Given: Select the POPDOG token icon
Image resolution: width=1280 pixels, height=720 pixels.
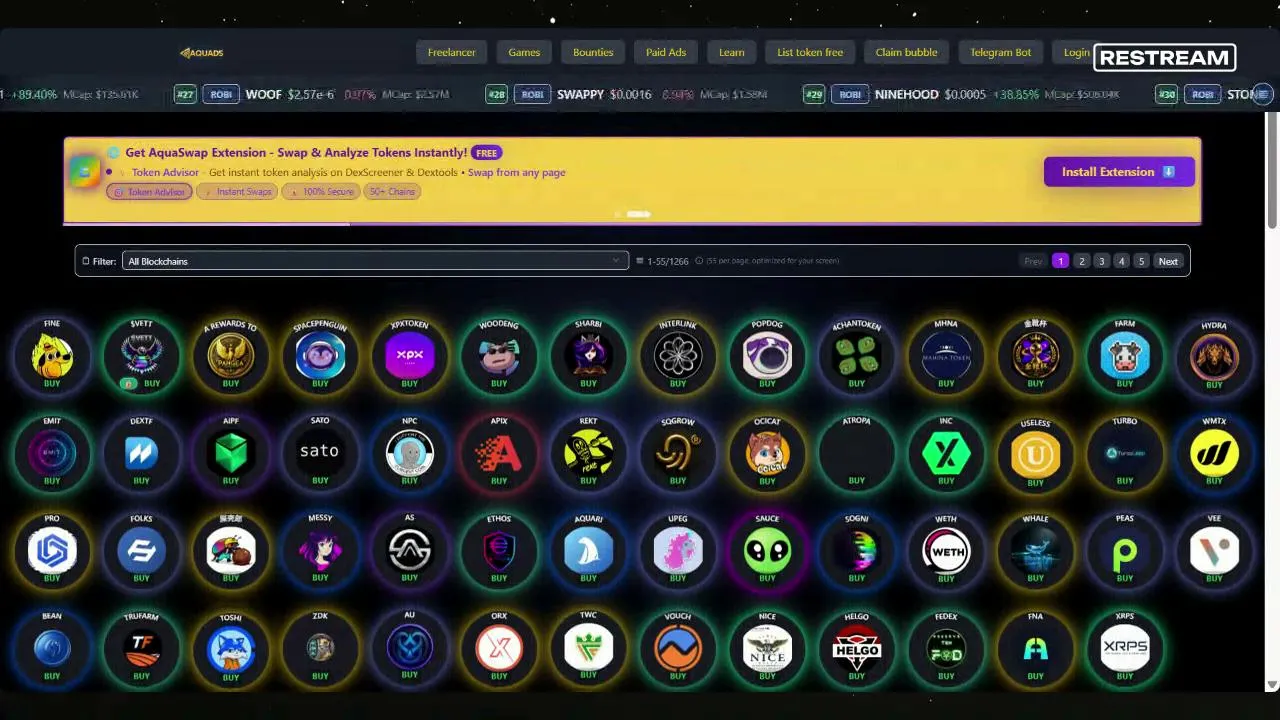Looking at the screenshot, I should pyautogui.click(x=767, y=356).
